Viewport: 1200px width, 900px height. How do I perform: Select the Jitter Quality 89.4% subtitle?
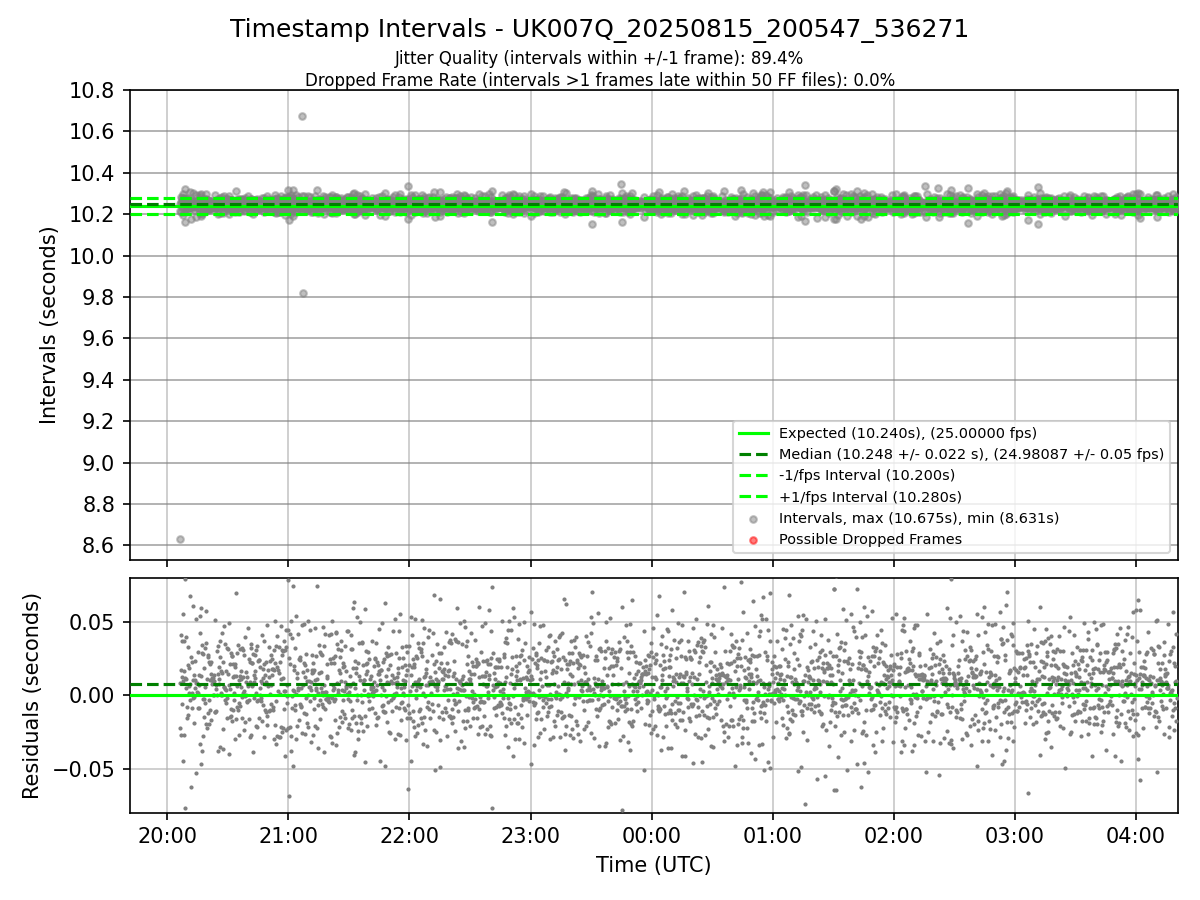click(599, 58)
